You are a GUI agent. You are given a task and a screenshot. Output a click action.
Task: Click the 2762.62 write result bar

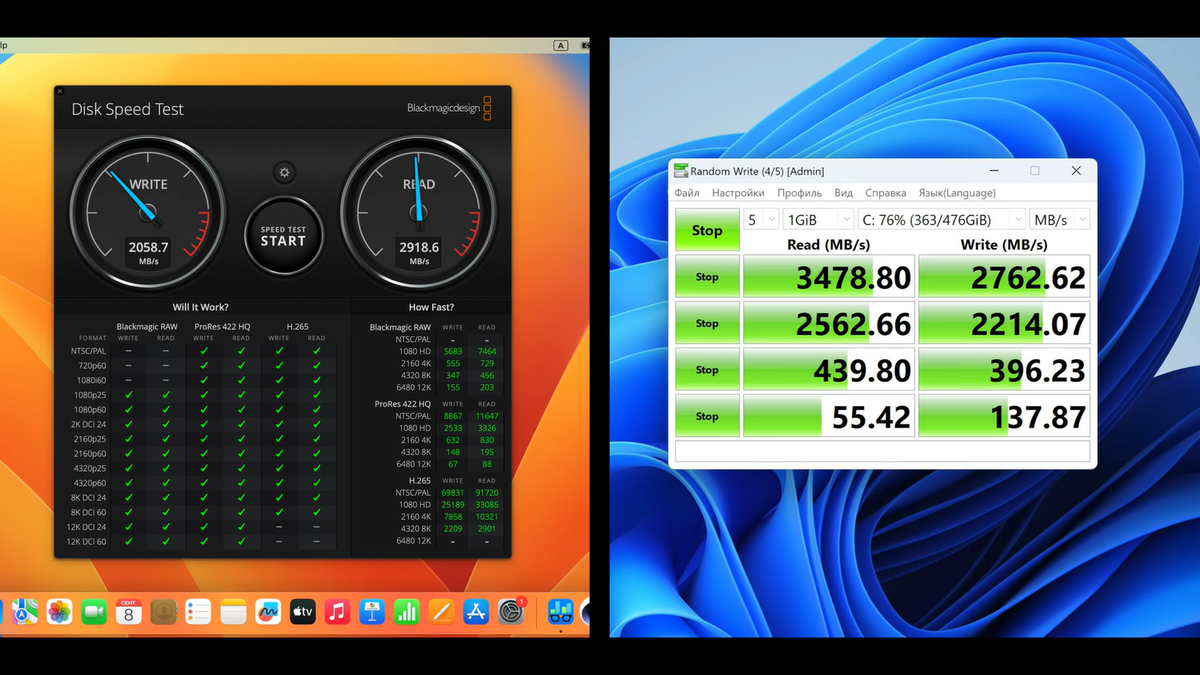point(1004,277)
